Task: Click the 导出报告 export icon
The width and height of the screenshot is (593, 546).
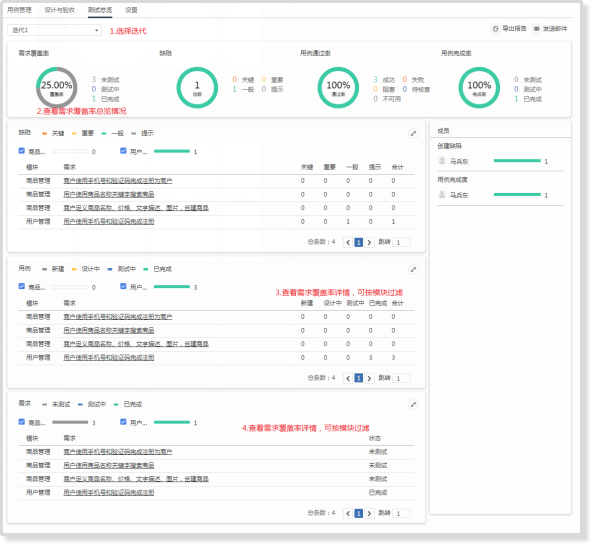Action: 495,28
